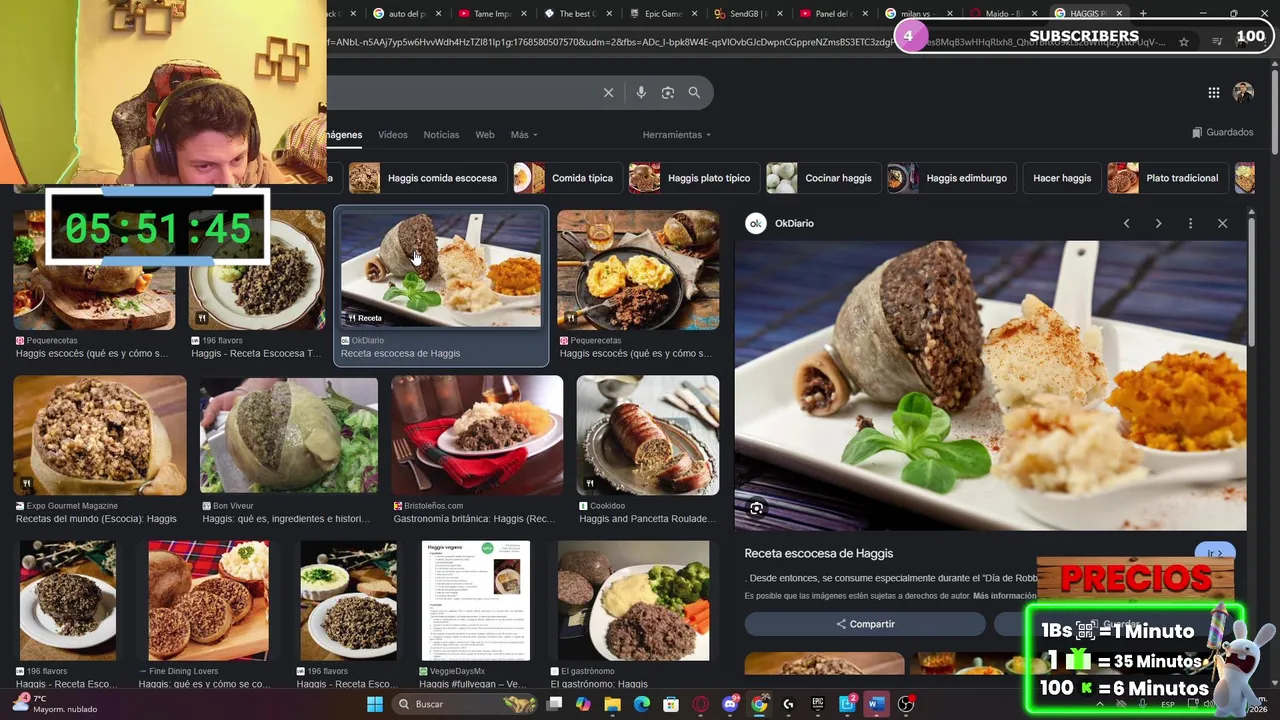Open the Guardados saved items link
Screen dimensions: 1280x720
tap(1222, 132)
